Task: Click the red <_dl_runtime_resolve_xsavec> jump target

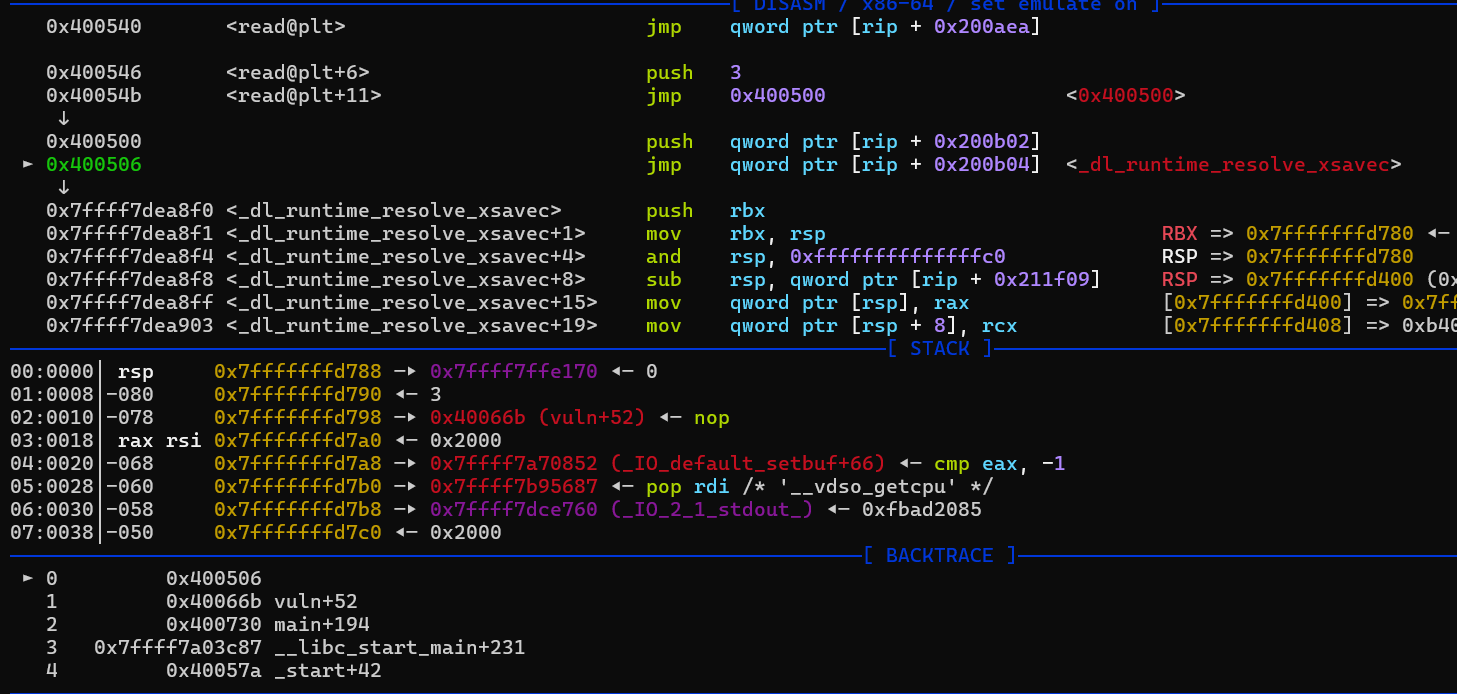Action: [1234, 164]
